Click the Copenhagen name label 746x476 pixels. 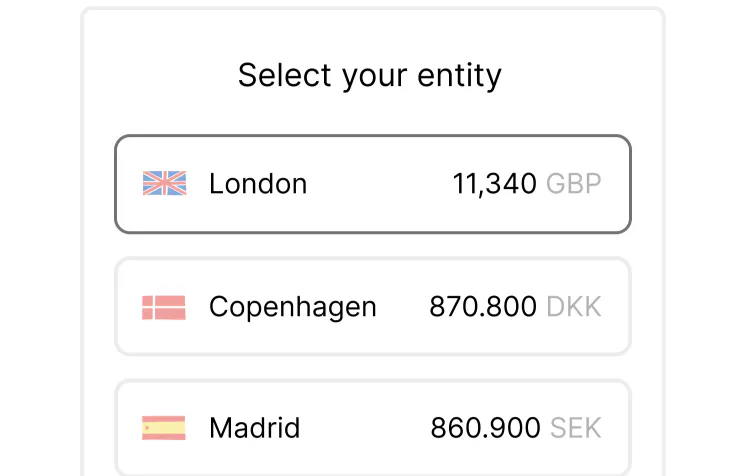click(293, 307)
